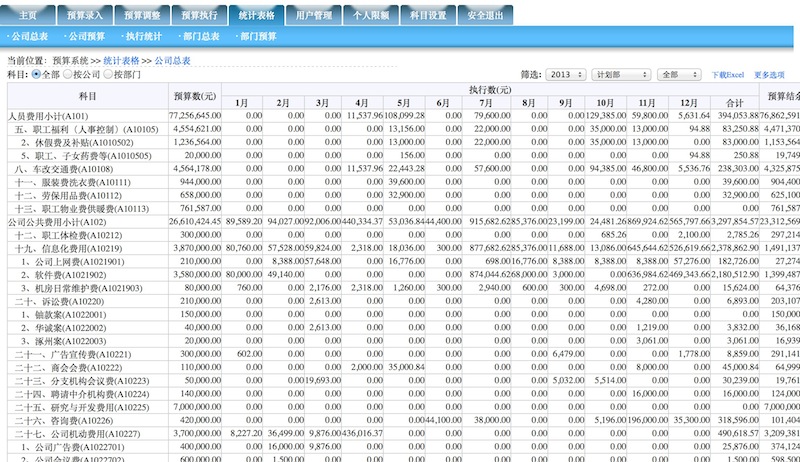Screen dimensions: 800x462
Task: Select the 十一、服装费洗衣费(A10111) row
Action: 72,183
